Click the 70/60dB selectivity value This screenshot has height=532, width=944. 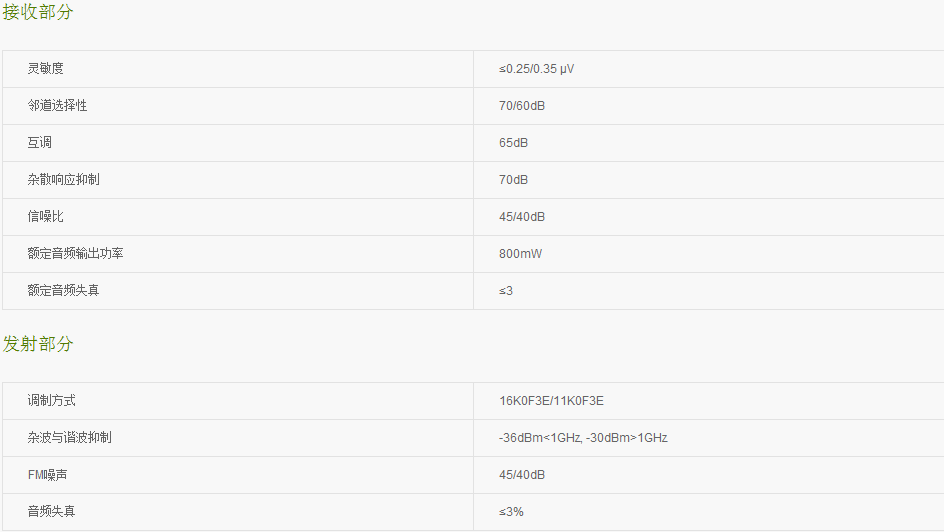coord(522,106)
